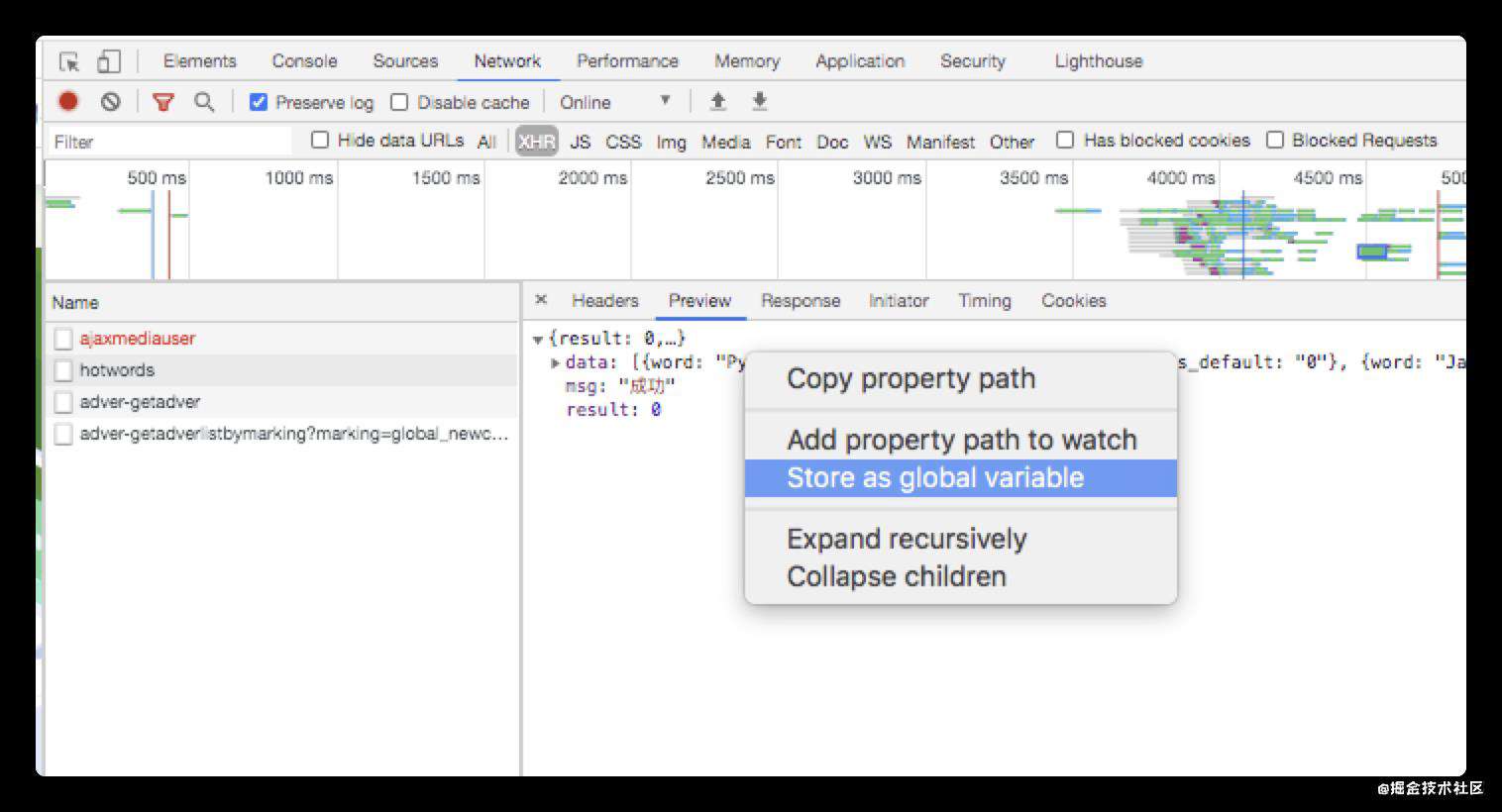Click the 'result: 0' property line
Screen dimensions: 1502x812
pyautogui.click(x=613, y=409)
